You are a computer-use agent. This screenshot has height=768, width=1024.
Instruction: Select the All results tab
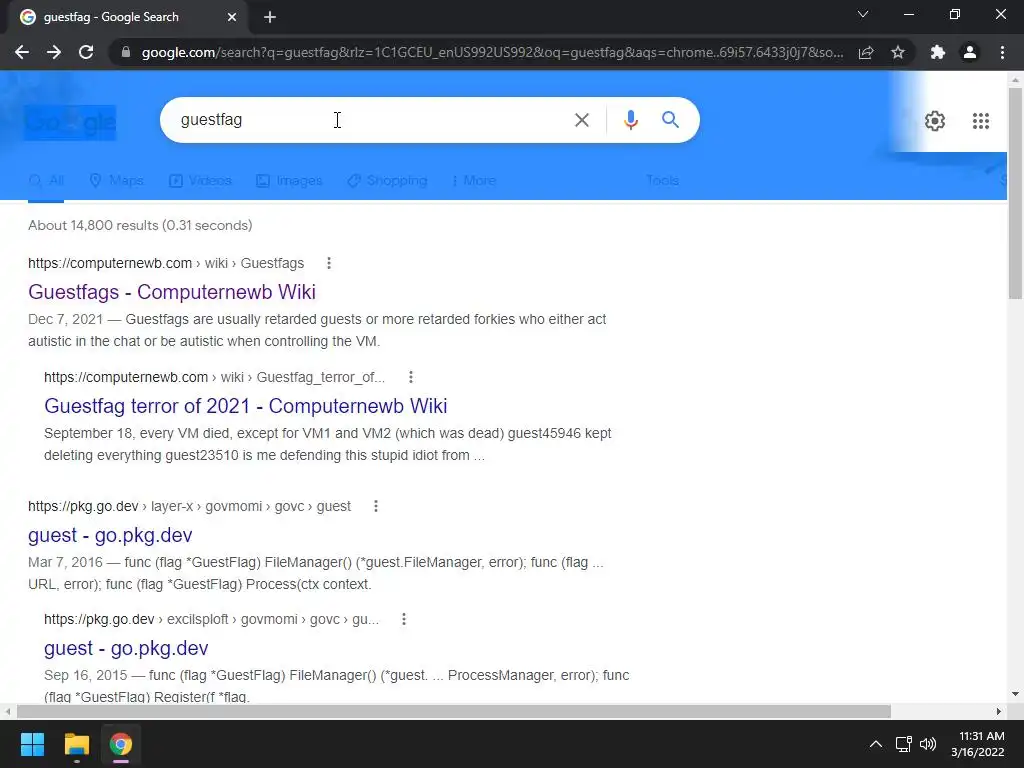point(46,180)
